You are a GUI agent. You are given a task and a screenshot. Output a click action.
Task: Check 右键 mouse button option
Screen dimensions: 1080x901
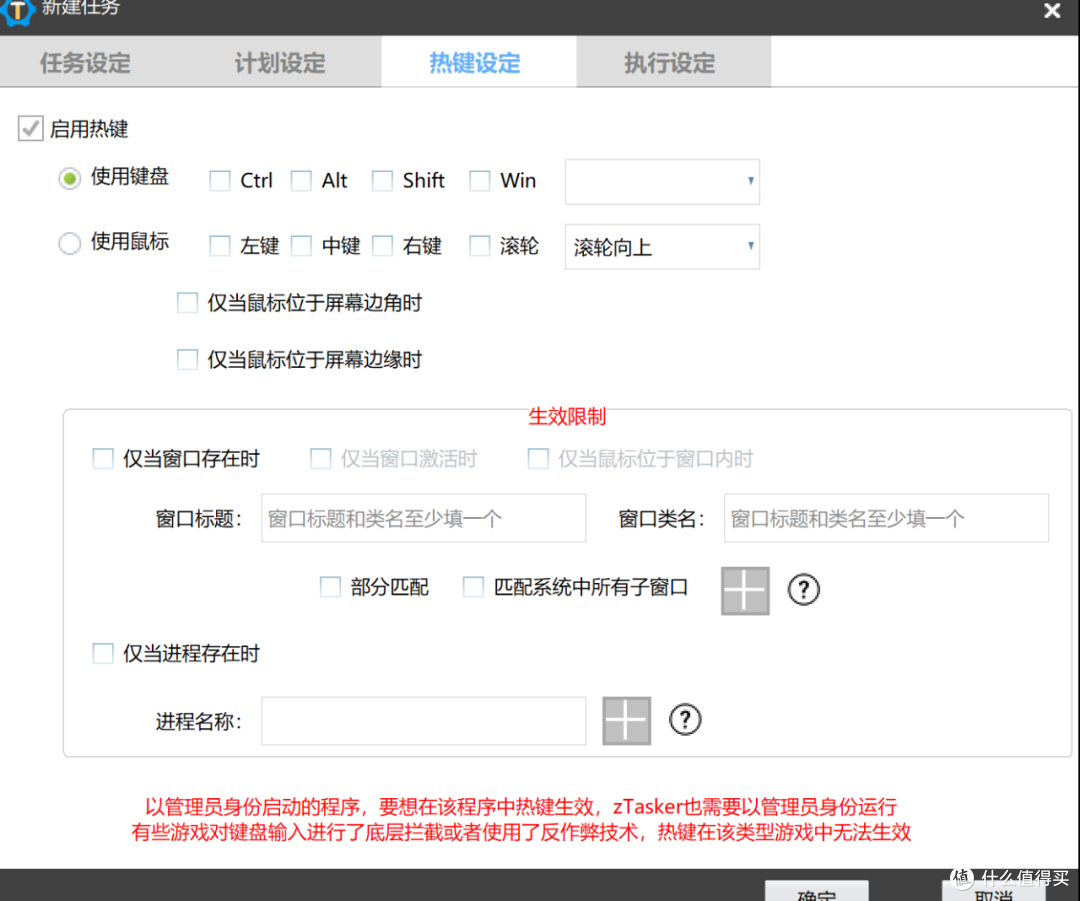[382, 245]
